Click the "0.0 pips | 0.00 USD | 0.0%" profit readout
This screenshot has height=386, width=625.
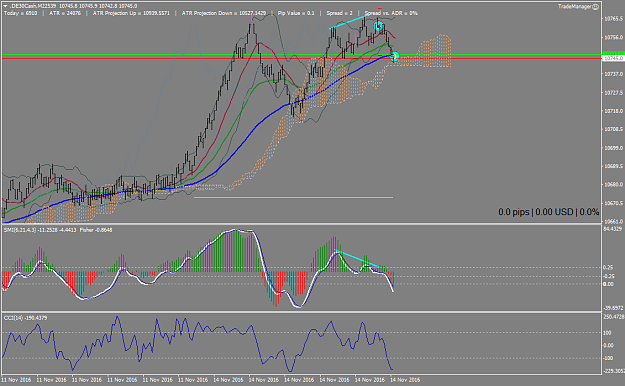tap(548, 212)
